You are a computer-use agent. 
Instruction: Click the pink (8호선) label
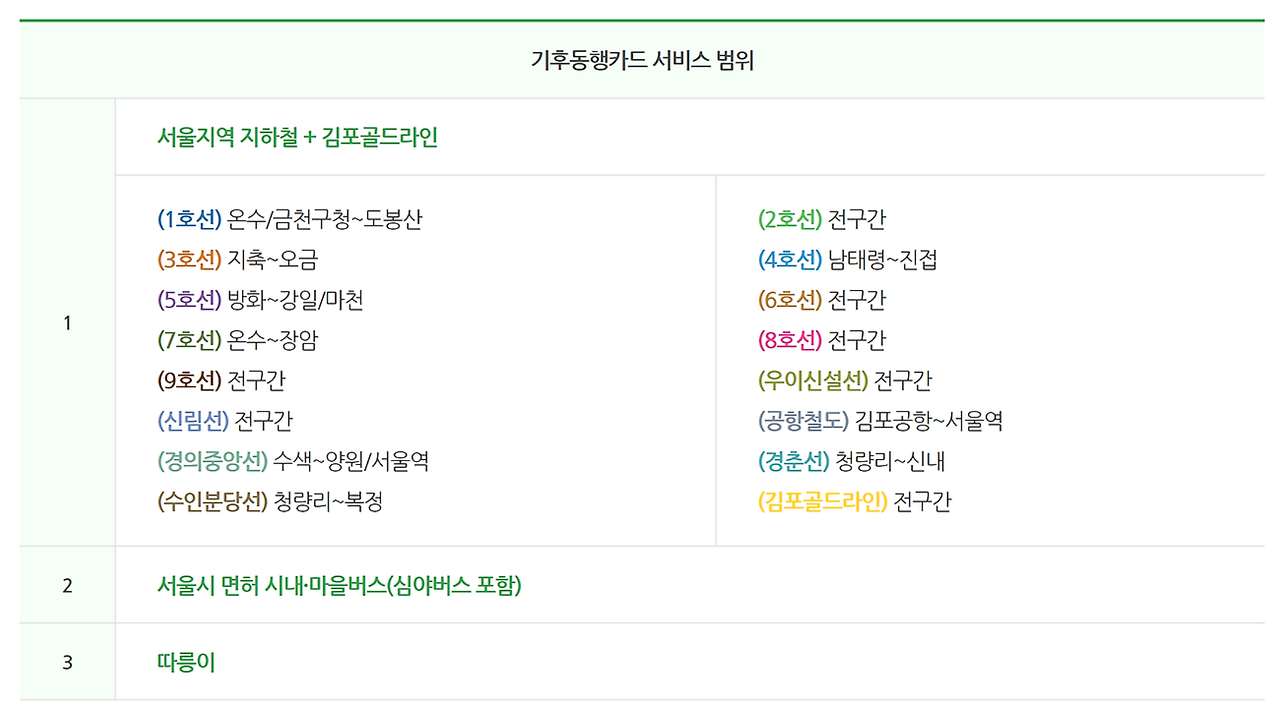790,340
